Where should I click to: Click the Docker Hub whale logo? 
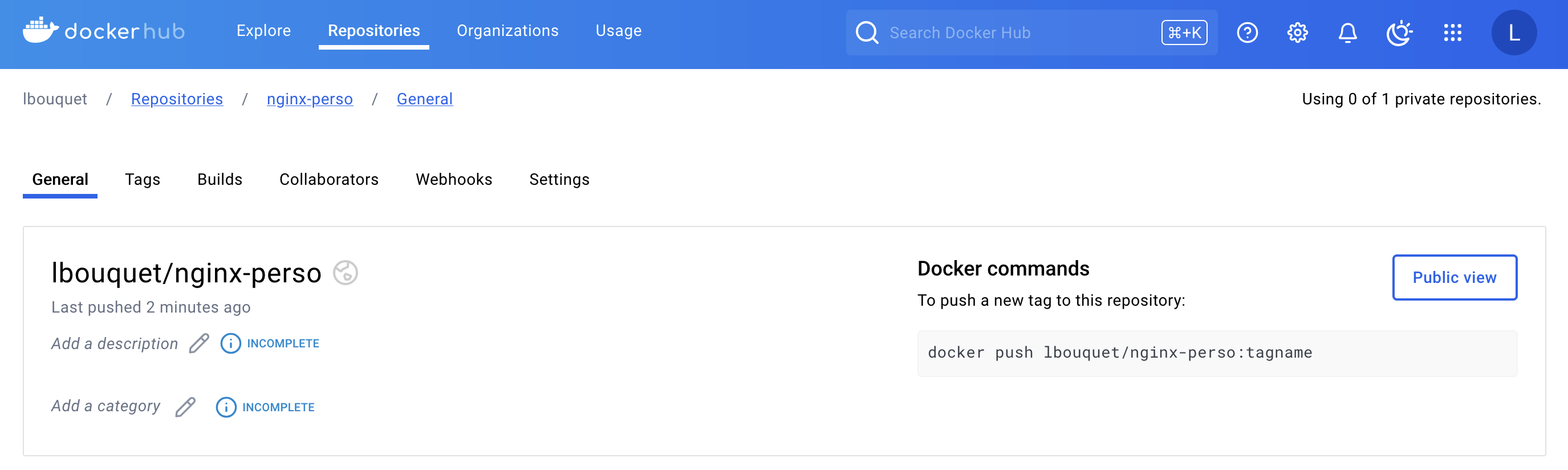coord(41,30)
